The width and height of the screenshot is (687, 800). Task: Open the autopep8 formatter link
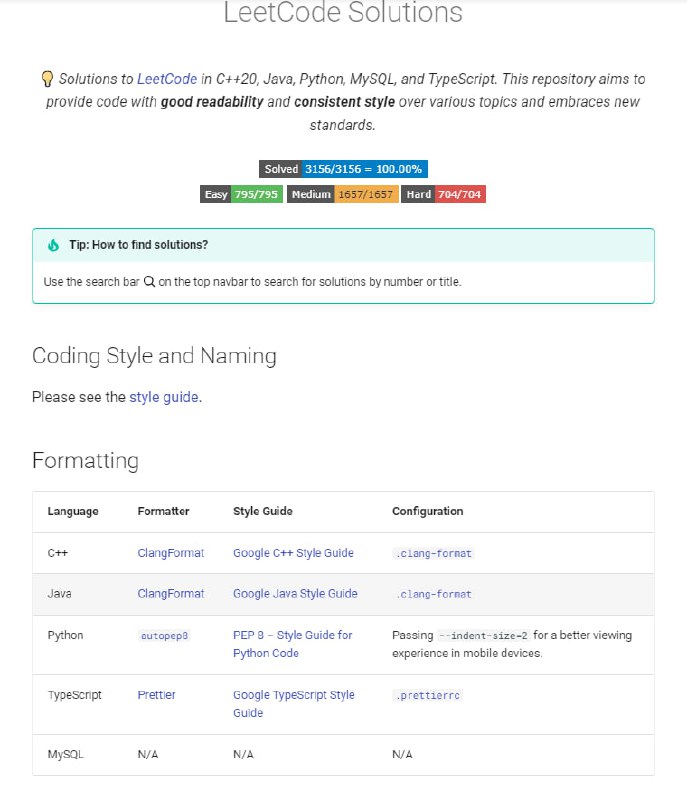click(163, 636)
